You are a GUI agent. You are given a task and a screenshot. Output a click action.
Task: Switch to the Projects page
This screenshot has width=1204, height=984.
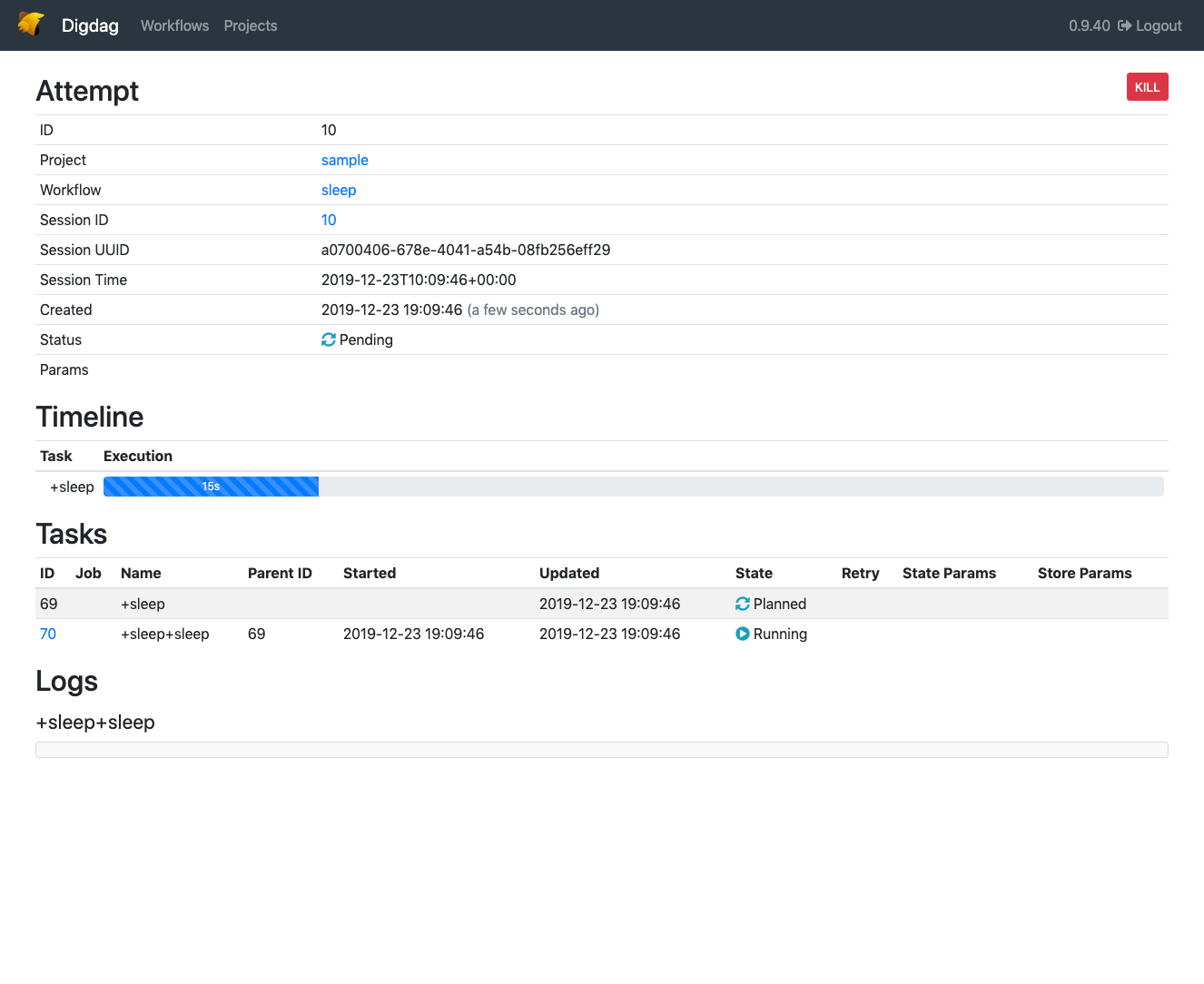[250, 25]
